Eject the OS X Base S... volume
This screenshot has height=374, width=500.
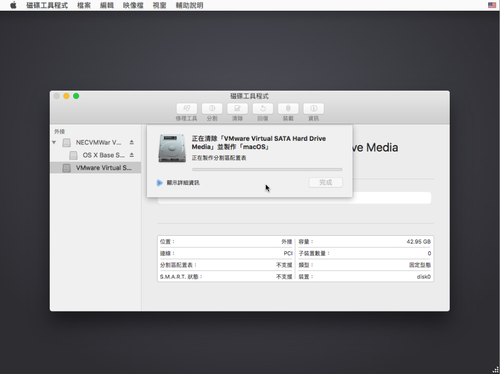tap(132, 155)
